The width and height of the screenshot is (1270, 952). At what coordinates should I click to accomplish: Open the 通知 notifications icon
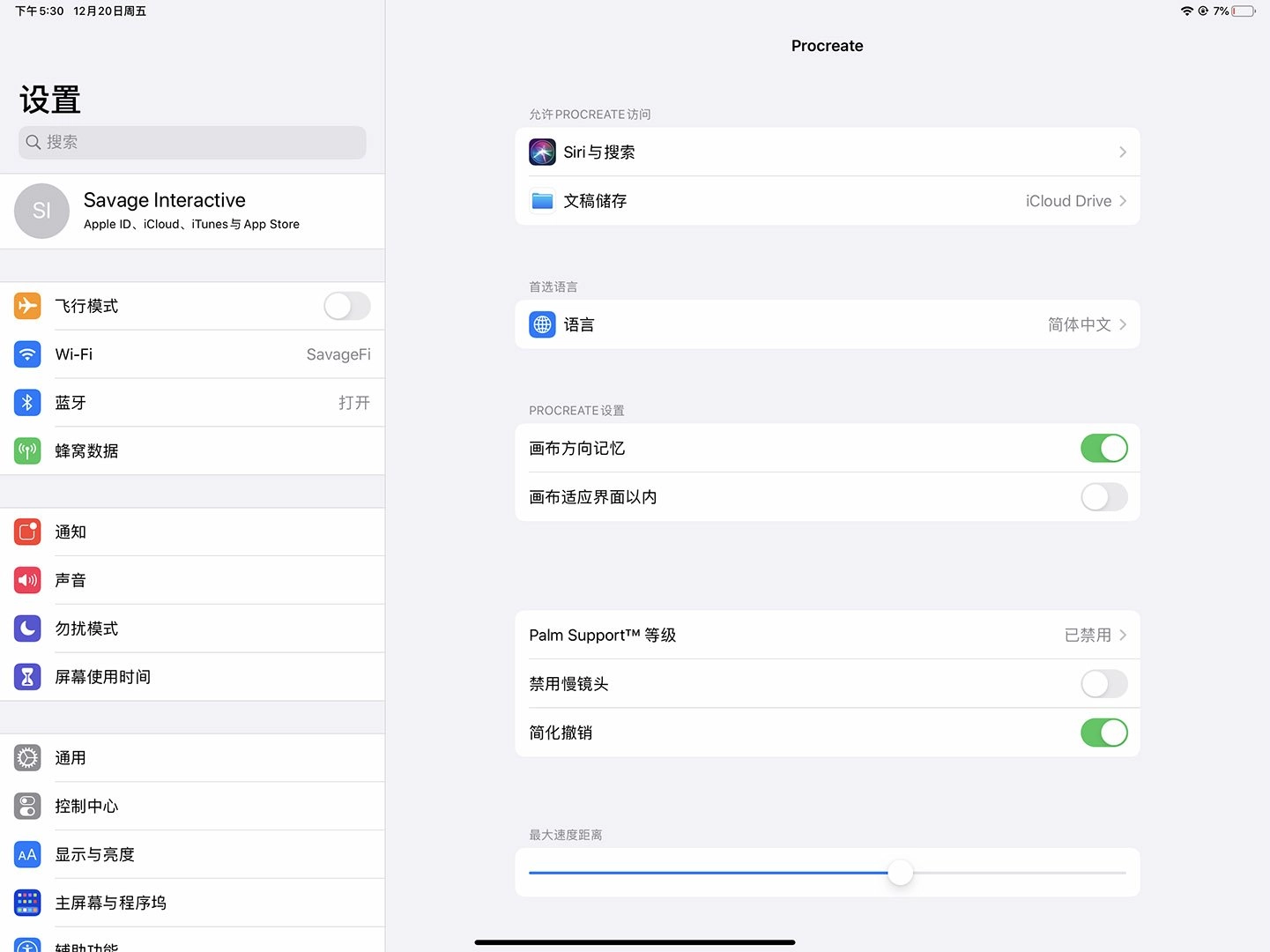click(27, 532)
